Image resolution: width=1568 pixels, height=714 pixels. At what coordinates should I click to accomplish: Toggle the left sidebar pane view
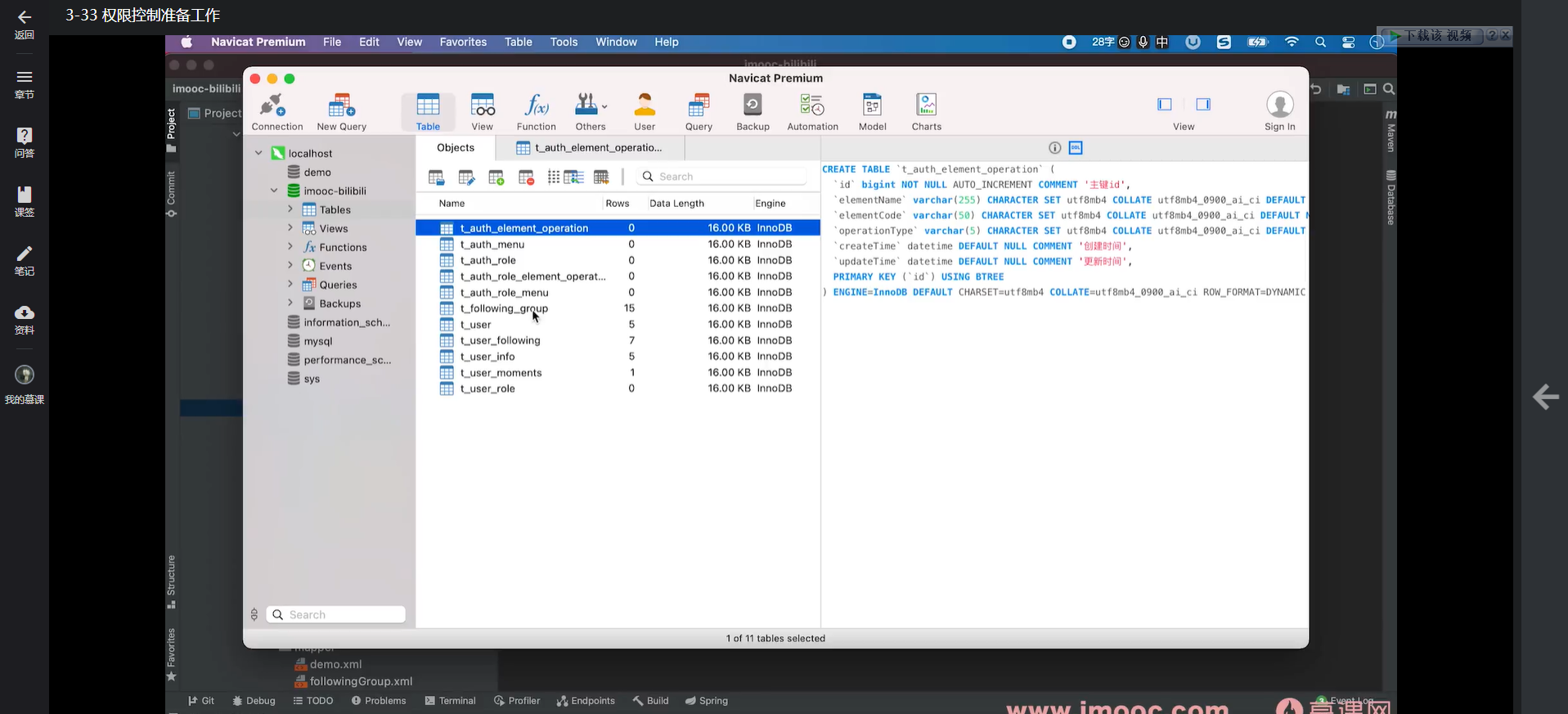pyautogui.click(x=1165, y=105)
